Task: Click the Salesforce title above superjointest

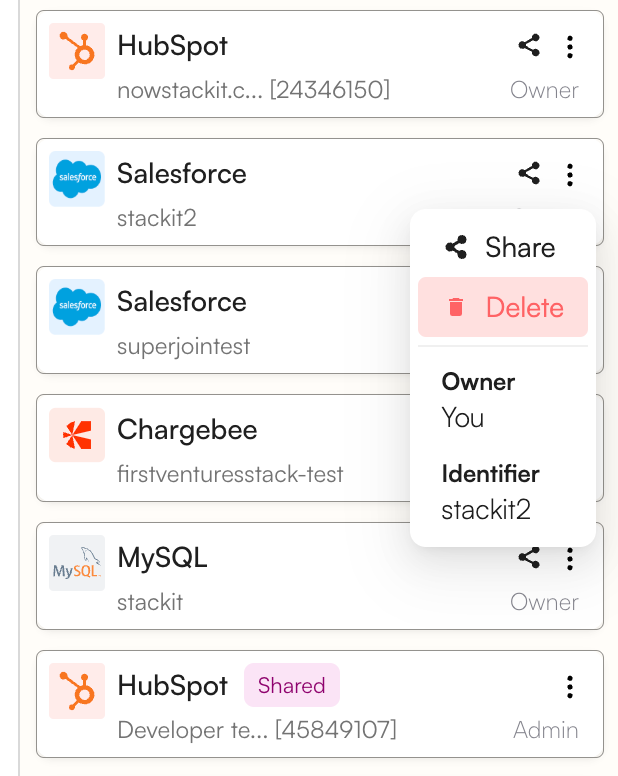Action: pyautogui.click(x=182, y=302)
